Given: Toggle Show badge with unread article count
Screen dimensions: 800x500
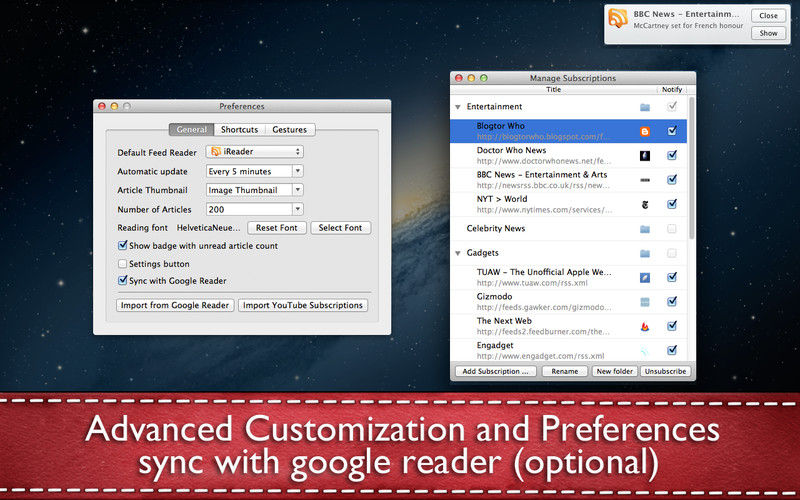Looking at the screenshot, I should [122, 245].
